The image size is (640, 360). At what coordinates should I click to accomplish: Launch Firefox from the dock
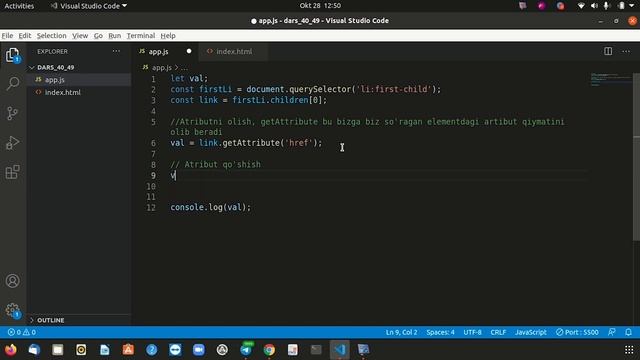pos(11,350)
